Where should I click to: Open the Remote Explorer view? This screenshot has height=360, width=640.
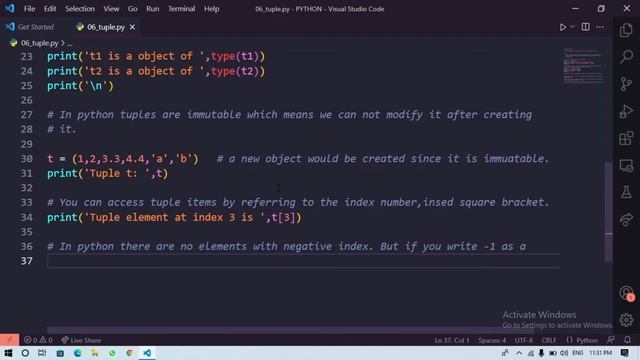coord(626,166)
